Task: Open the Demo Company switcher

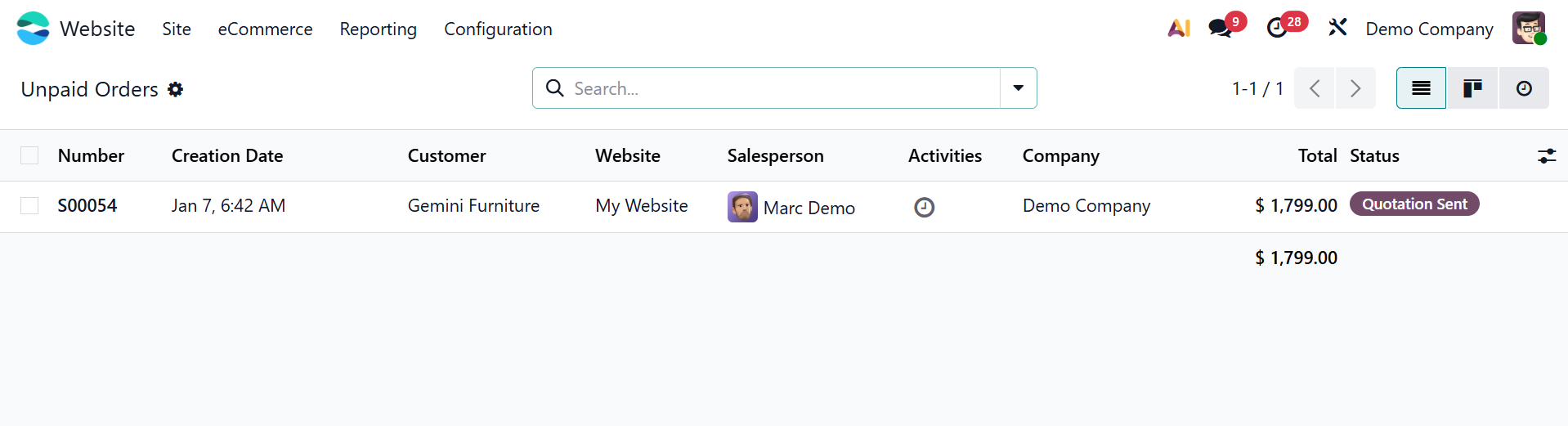Action: 1429,29
